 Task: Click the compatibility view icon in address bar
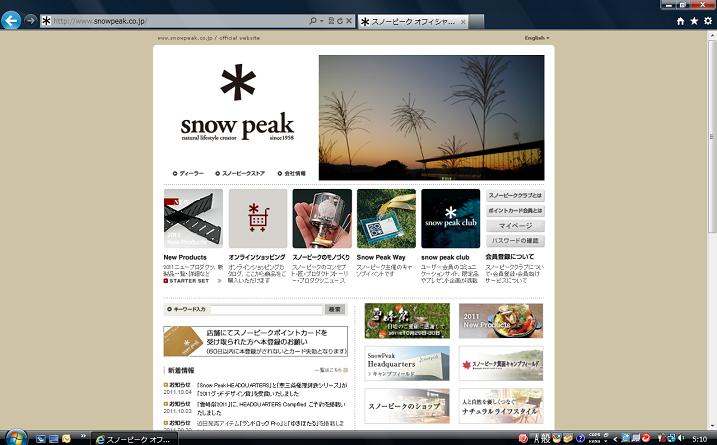coord(331,21)
